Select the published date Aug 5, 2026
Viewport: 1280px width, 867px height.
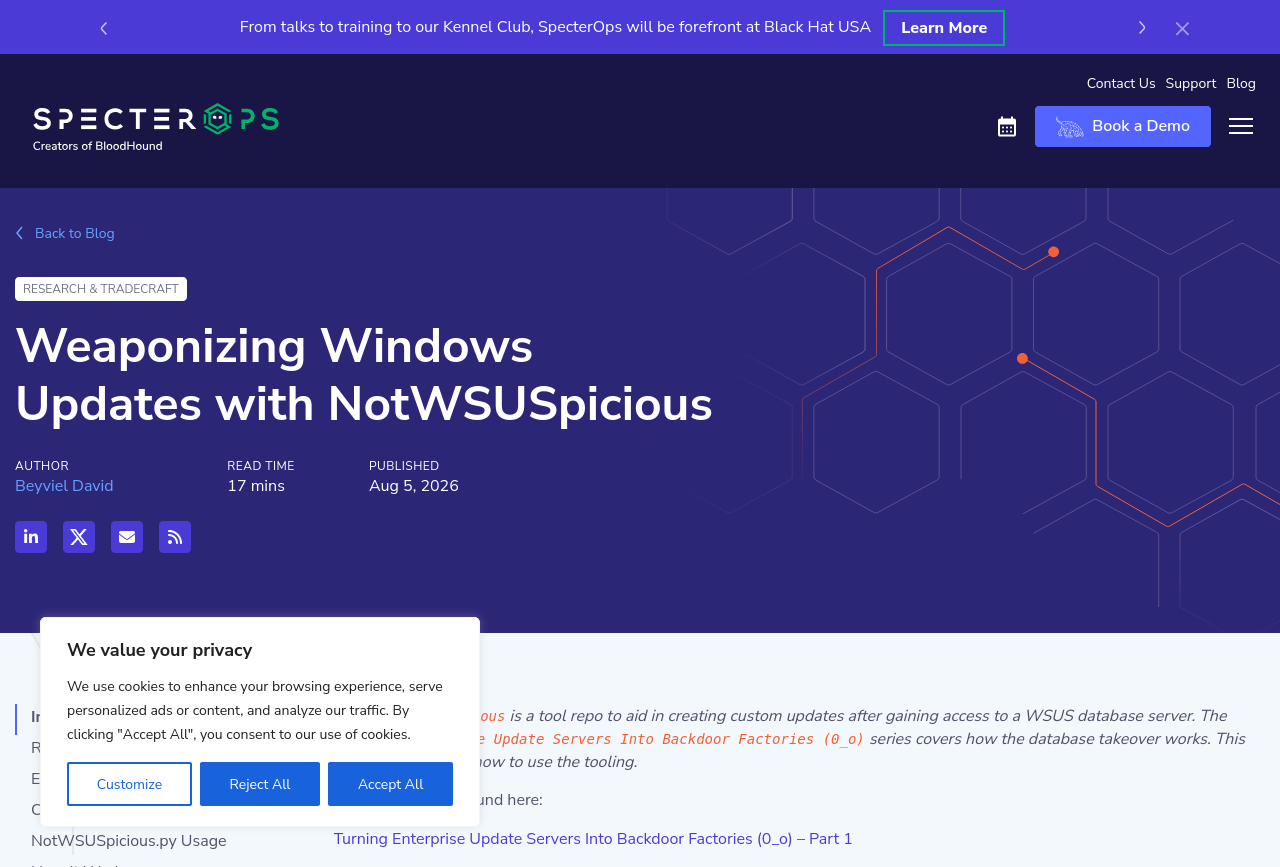tap(414, 486)
